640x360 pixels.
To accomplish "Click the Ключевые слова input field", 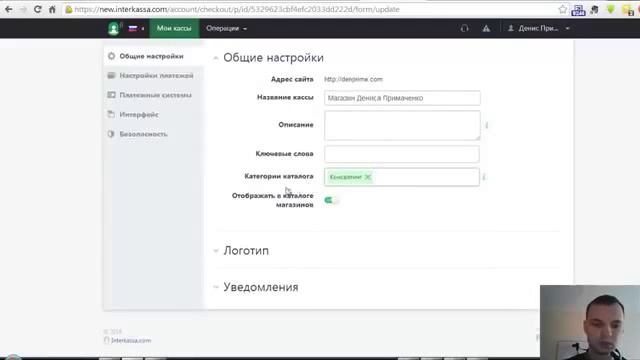I will (x=402, y=154).
